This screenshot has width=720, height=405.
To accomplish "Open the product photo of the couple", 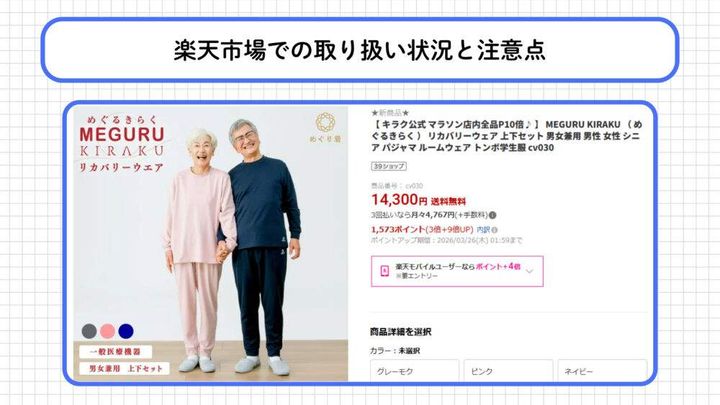I will 211,244.
